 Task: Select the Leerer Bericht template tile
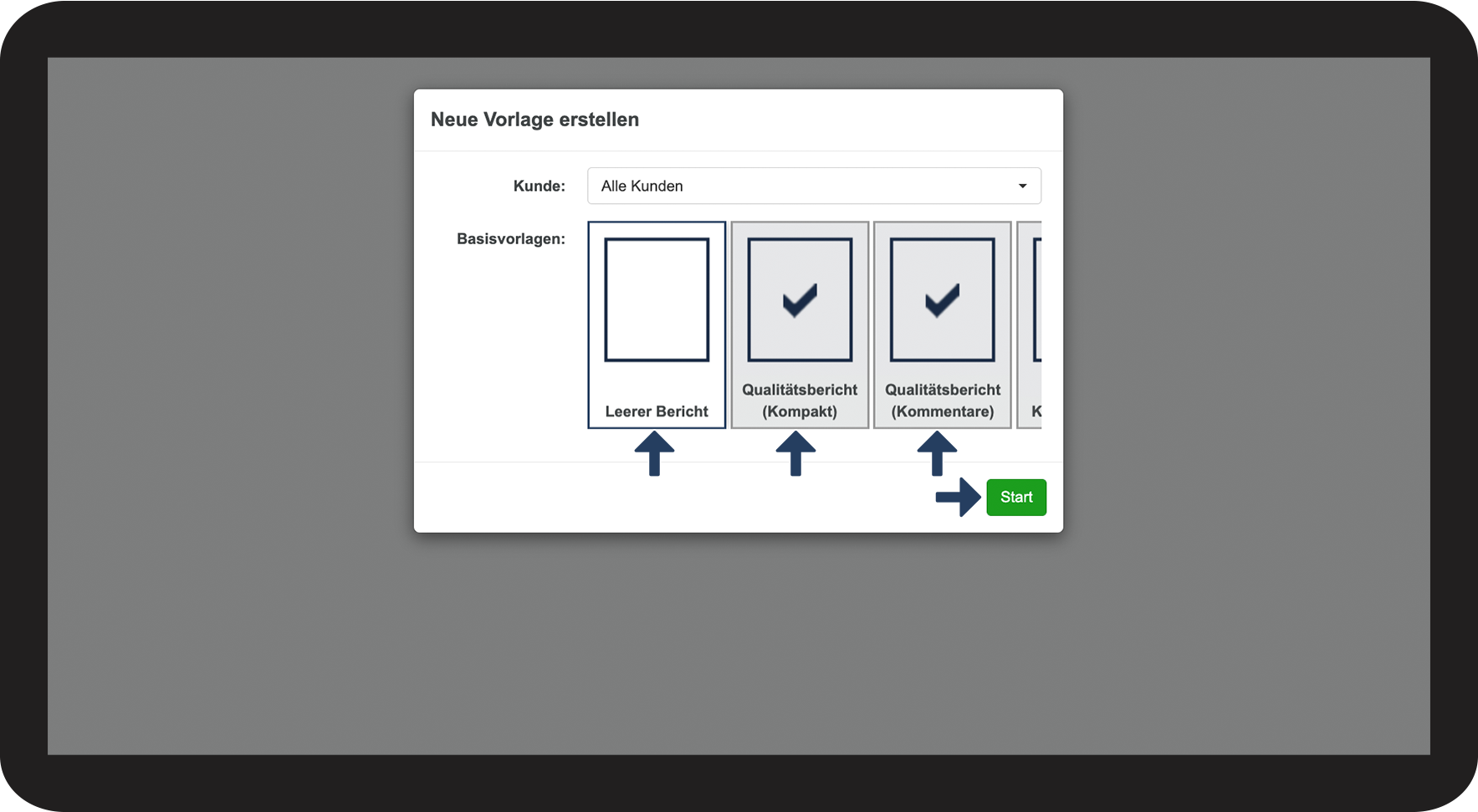tap(657, 324)
